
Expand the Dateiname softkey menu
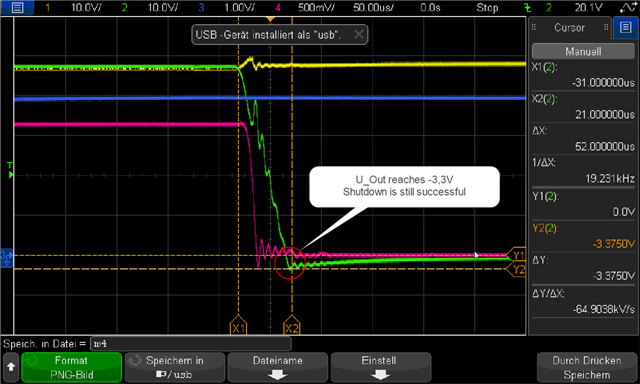point(278,367)
